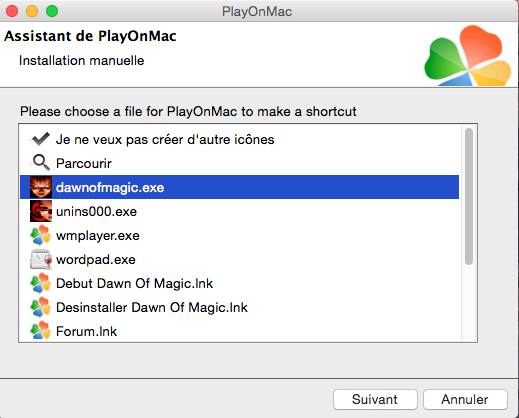Screen dimensions: 519x418
Task: Click the wordpad.exe notepad icon
Action: tap(41, 259)
